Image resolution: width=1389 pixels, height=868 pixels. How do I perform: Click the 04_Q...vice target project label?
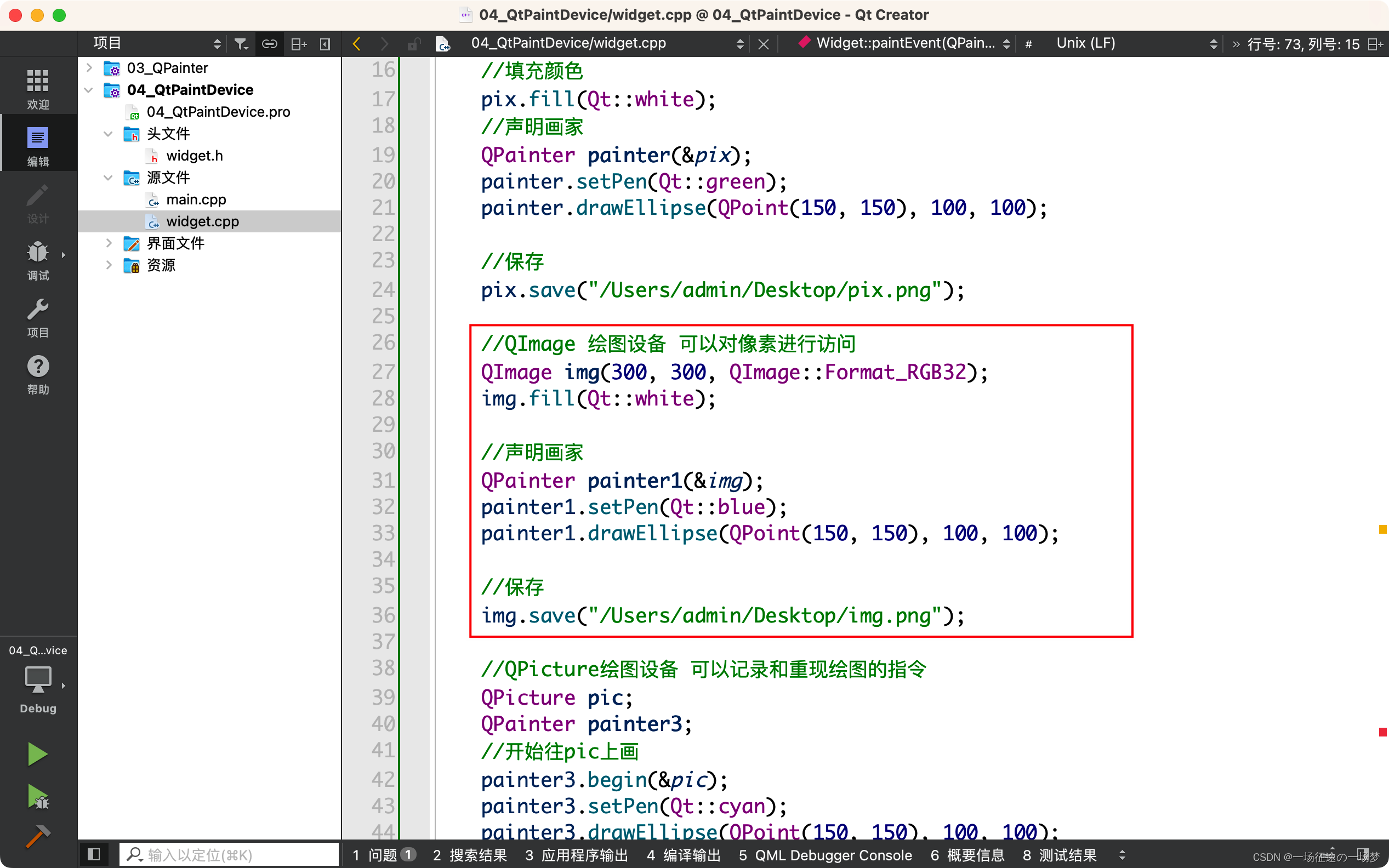pyautogui.click(x=38, y=650)
